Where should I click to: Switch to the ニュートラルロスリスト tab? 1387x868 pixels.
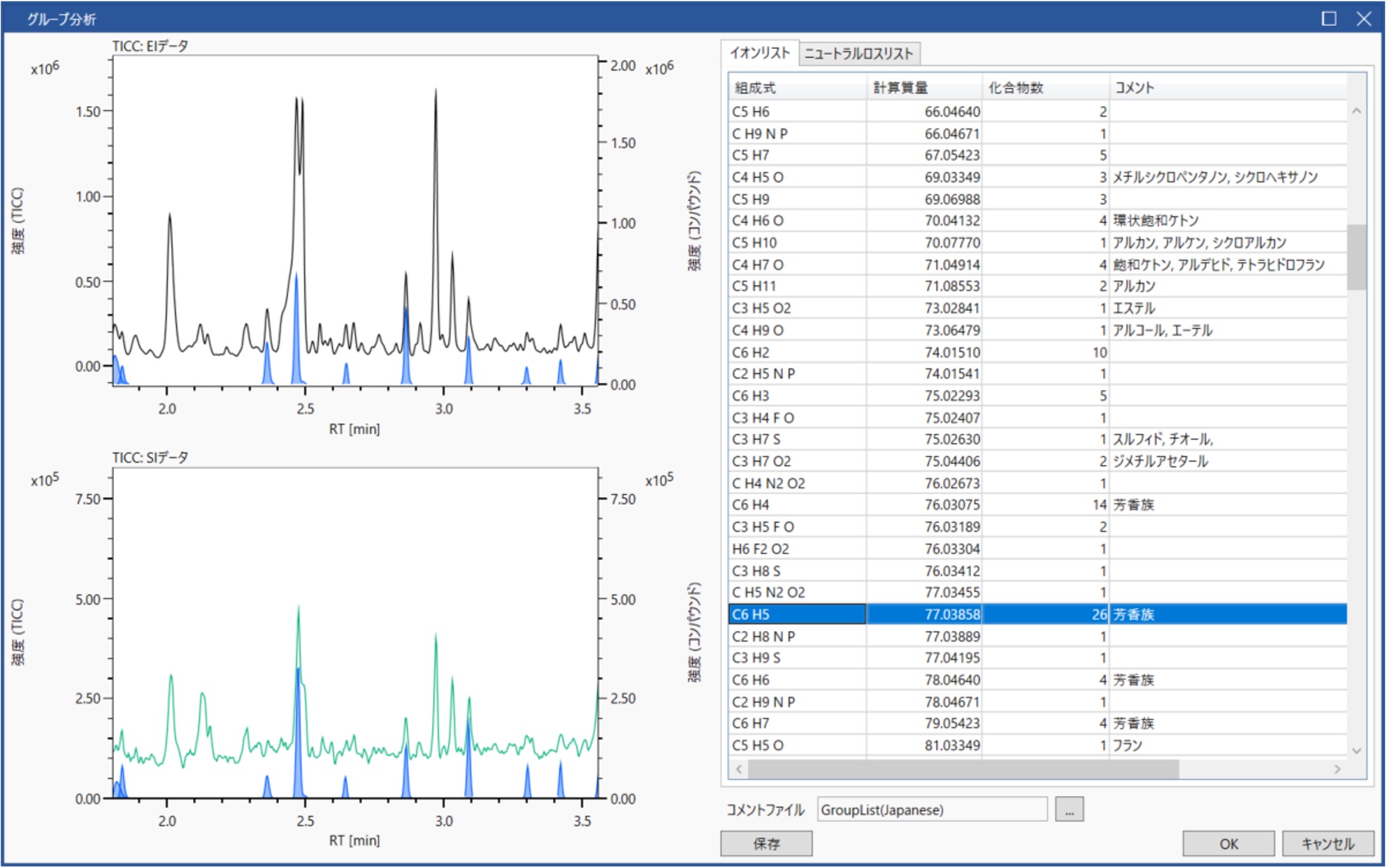tap(858, 54)
